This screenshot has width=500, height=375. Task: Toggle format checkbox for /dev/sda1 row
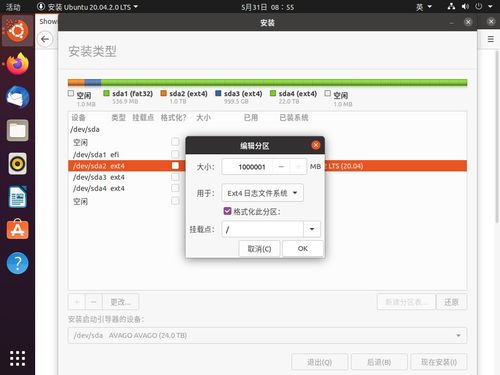point(175,154)
